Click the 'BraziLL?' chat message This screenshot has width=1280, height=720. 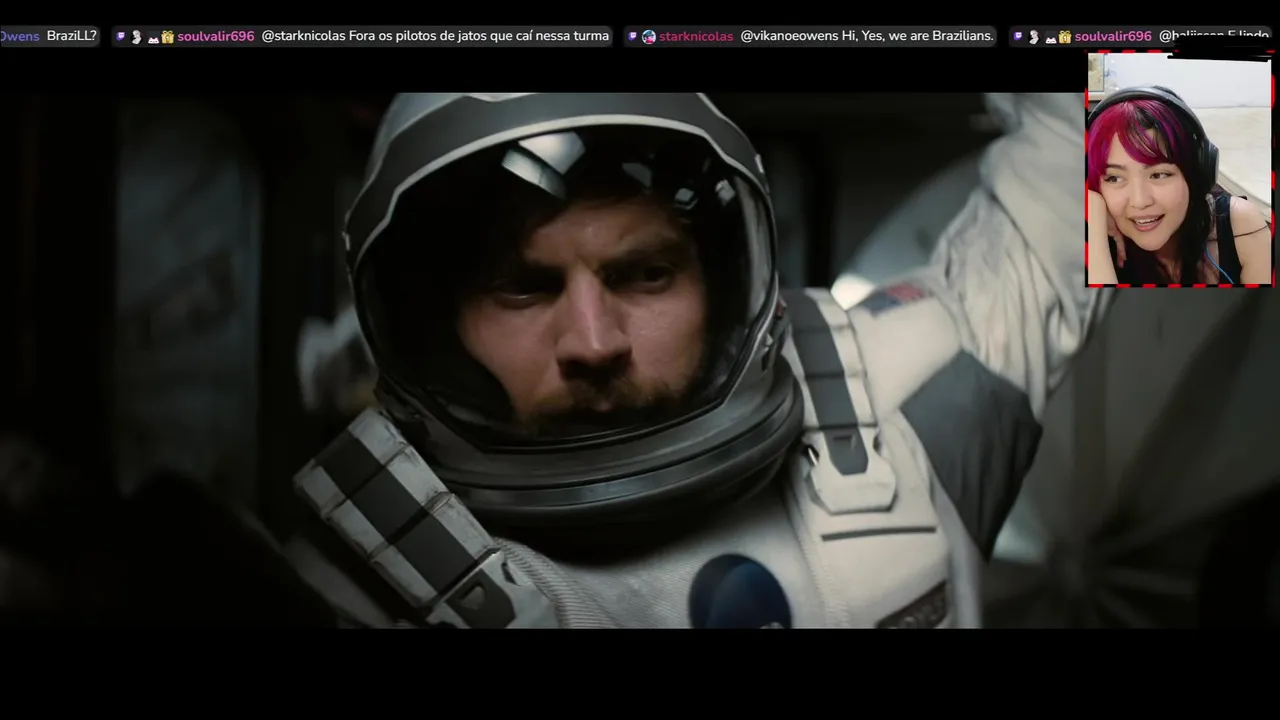(x=72, y=36)
